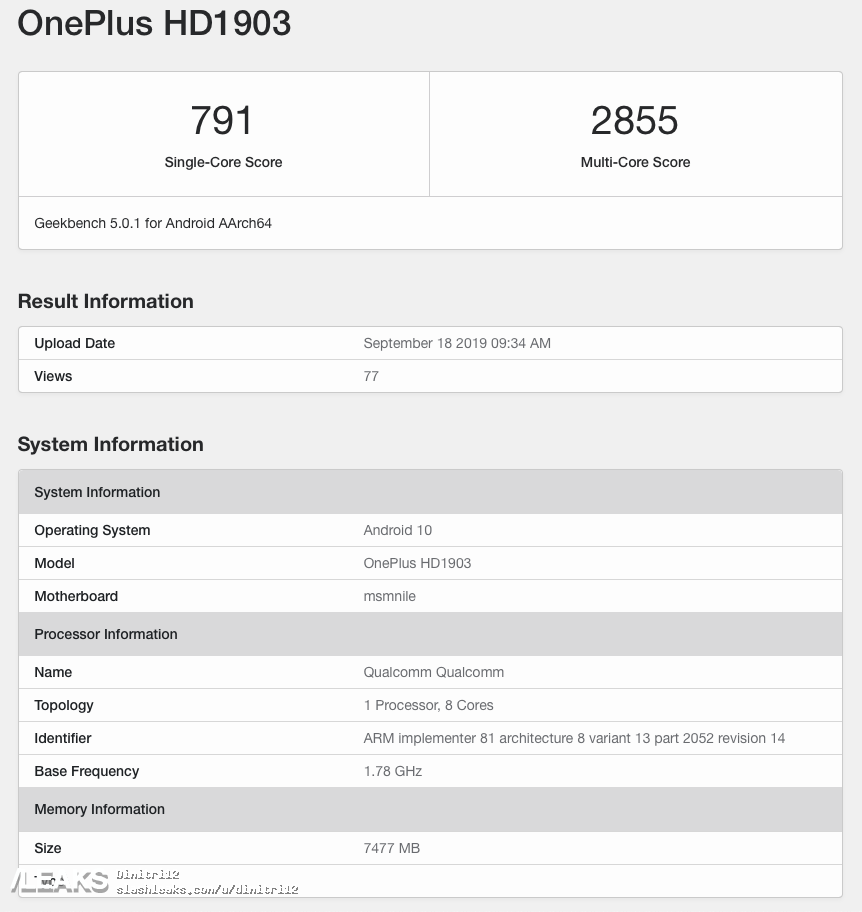Click the Memory Information section header
Viewport: 862px width, 912px height.
click(430, 810)
